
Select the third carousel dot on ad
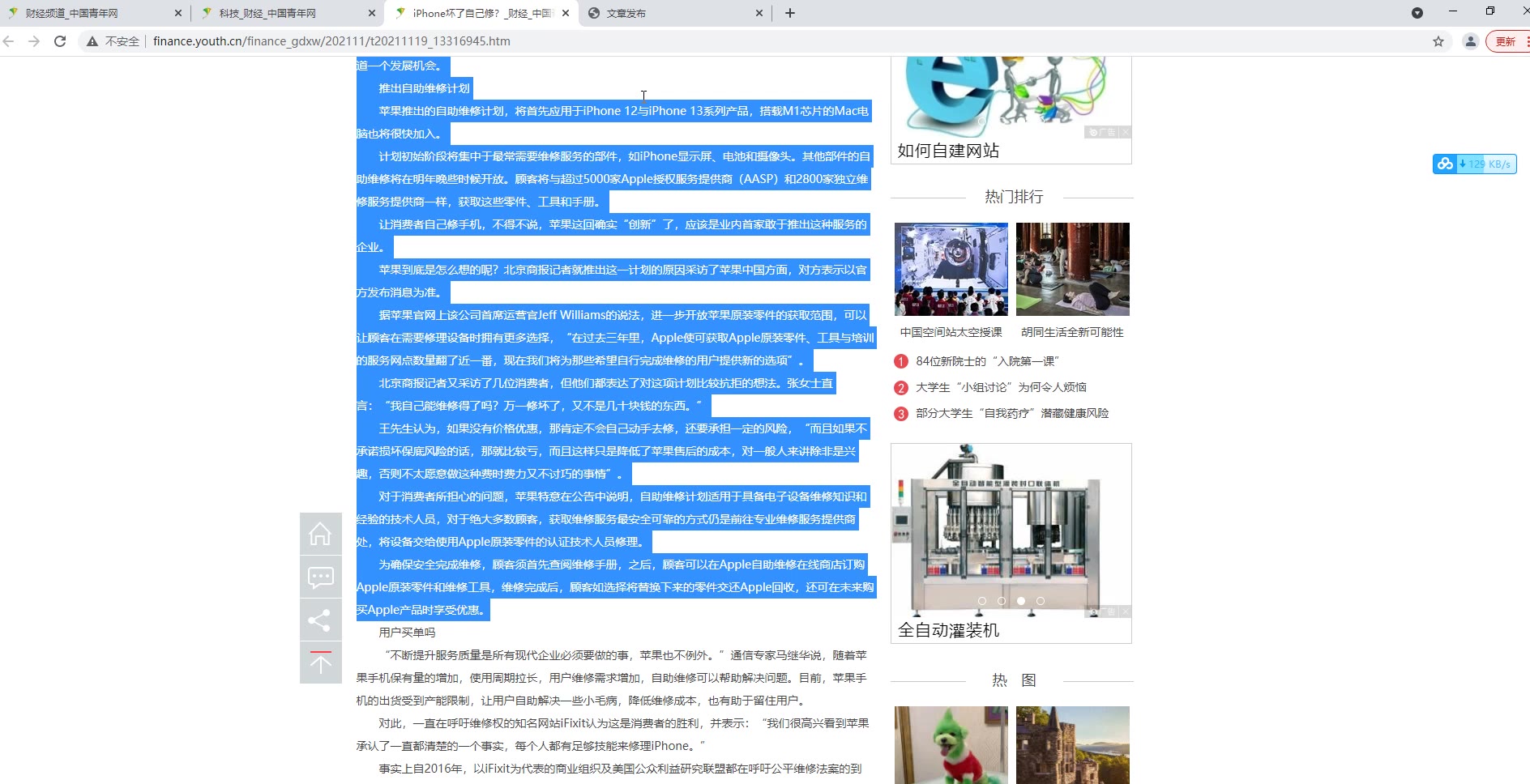[x=1021, y=601]
